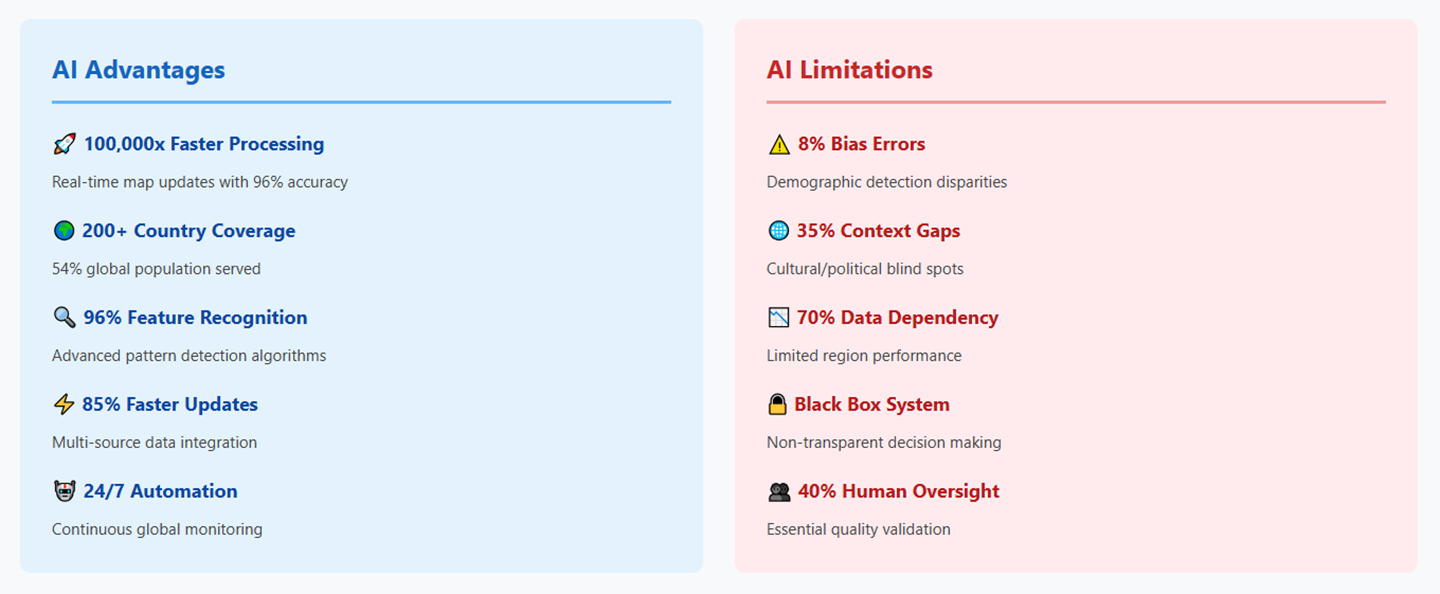Select the AI Limitations heading
This screenshot has height=594, width=1440.
850,70
